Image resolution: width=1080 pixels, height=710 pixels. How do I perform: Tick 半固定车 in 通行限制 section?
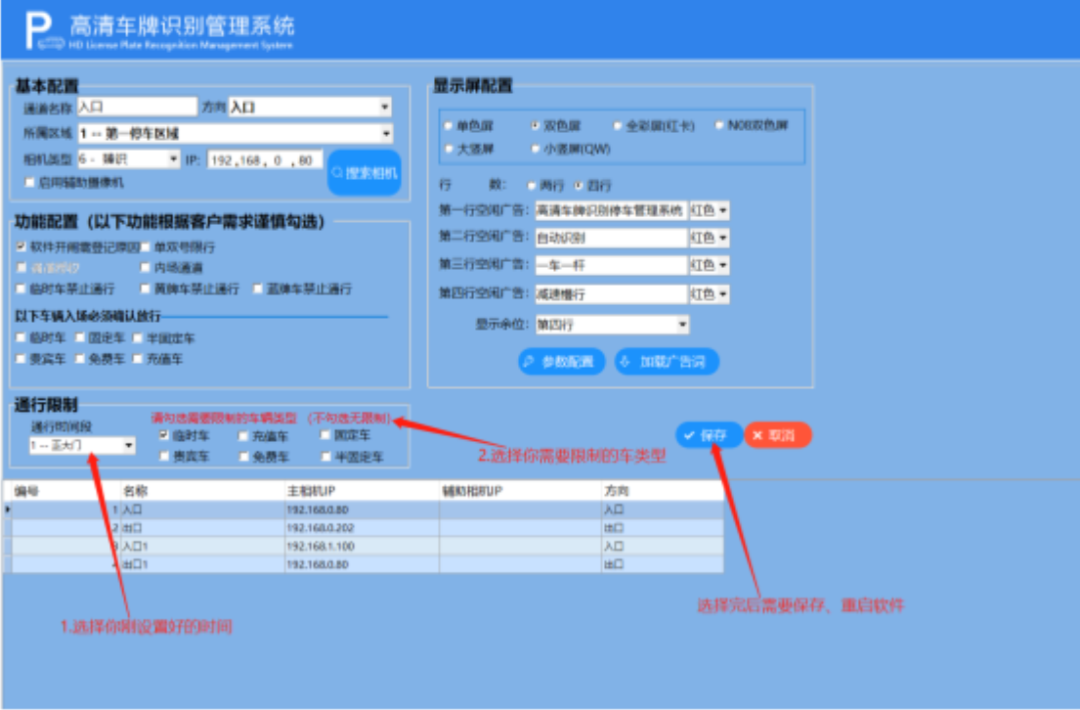coord(325,456)
